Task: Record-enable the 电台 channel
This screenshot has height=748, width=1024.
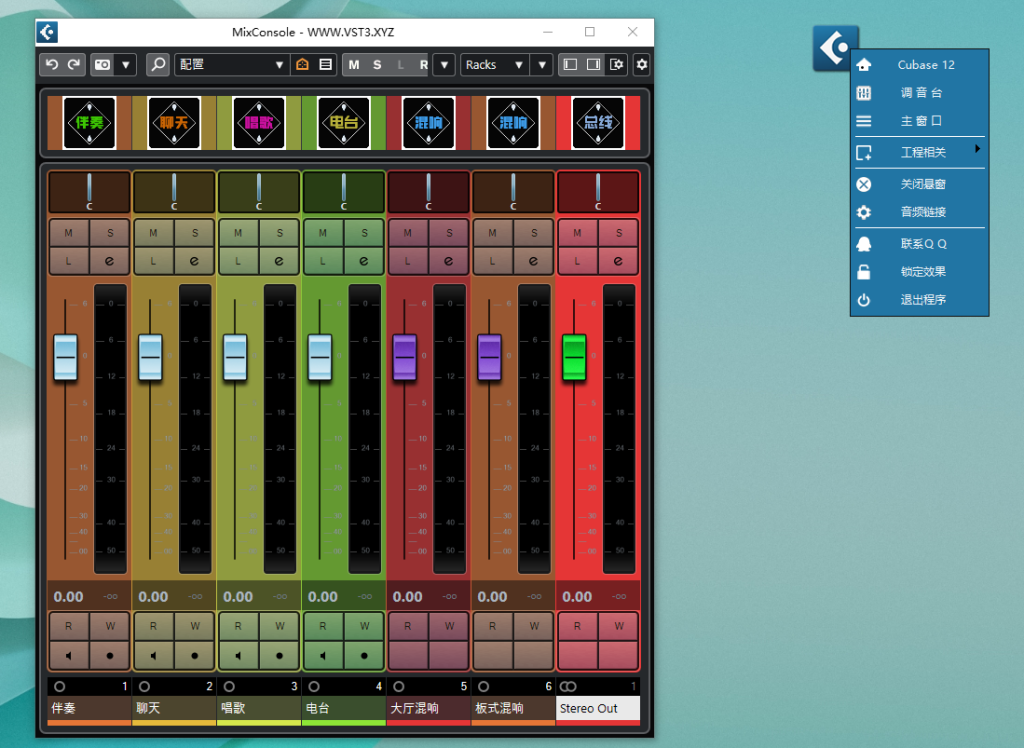Action: (x=364, y=655)
